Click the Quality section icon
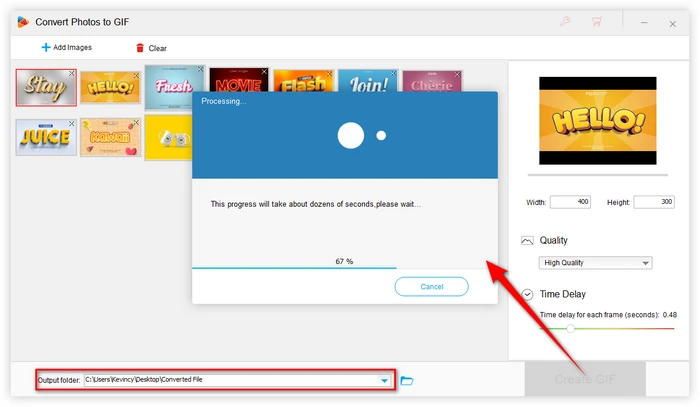Viewport: 700px width, 407px height. pos(527,241)
